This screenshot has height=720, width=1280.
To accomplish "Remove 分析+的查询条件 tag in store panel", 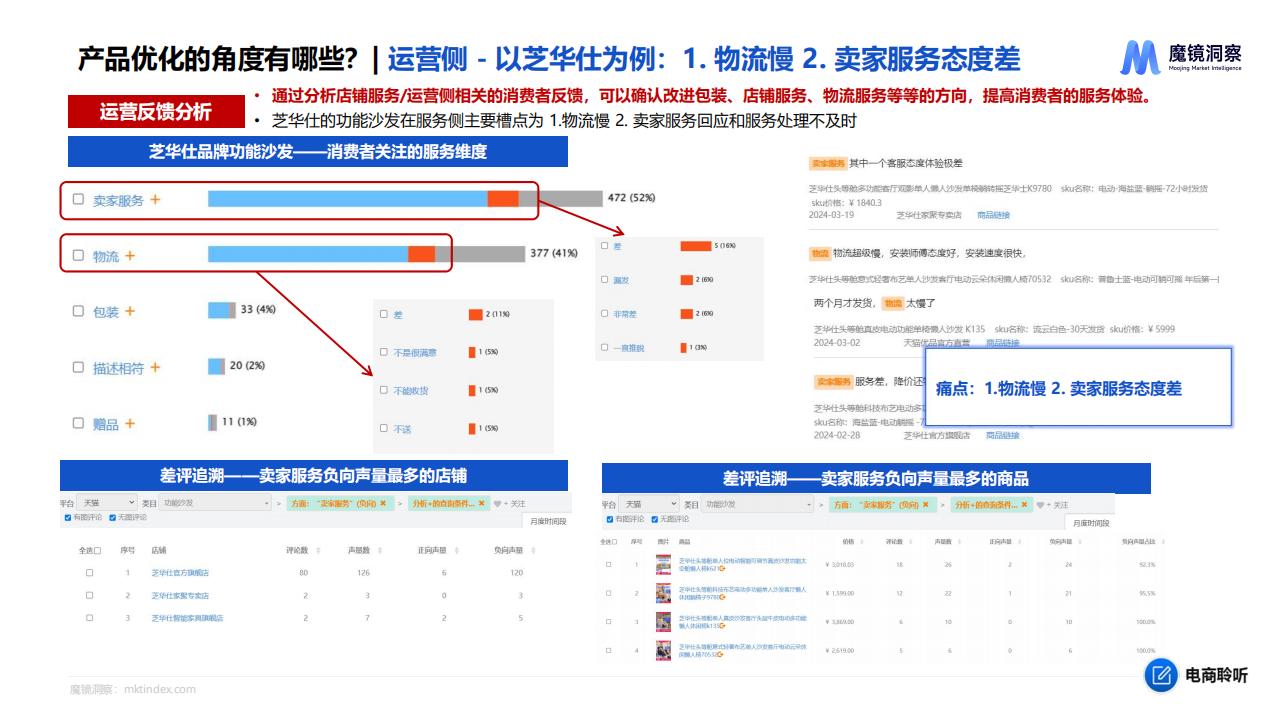I will (481, 503).
